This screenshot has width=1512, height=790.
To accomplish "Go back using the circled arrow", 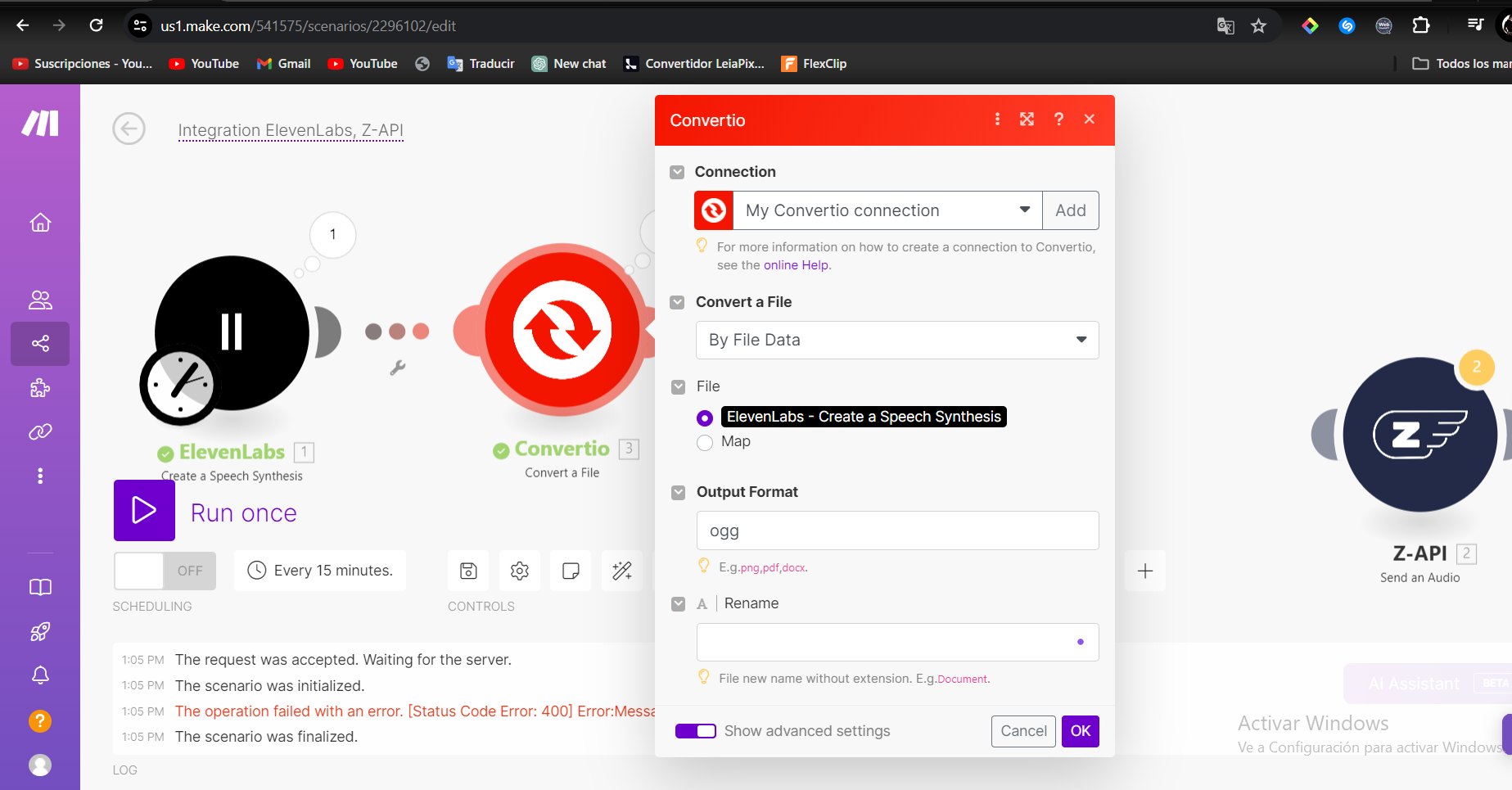I will (x=129, y=129).
